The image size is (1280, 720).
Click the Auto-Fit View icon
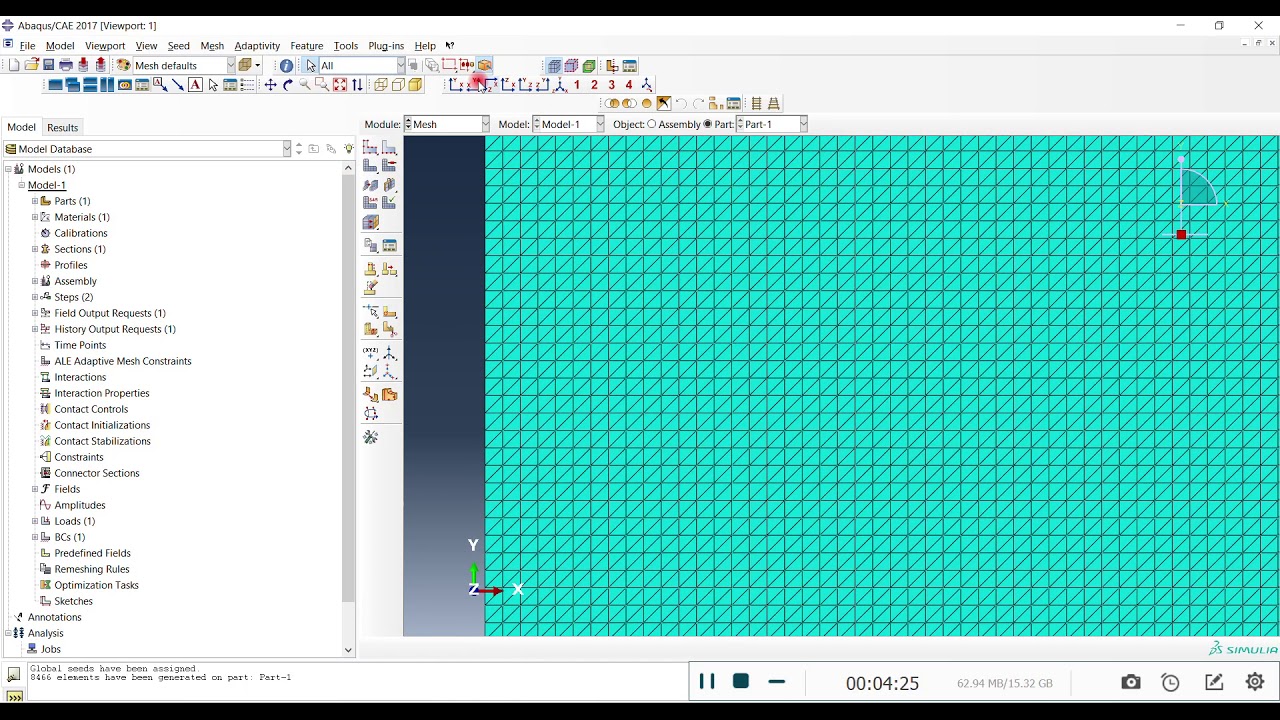click(x=340, y=85)
